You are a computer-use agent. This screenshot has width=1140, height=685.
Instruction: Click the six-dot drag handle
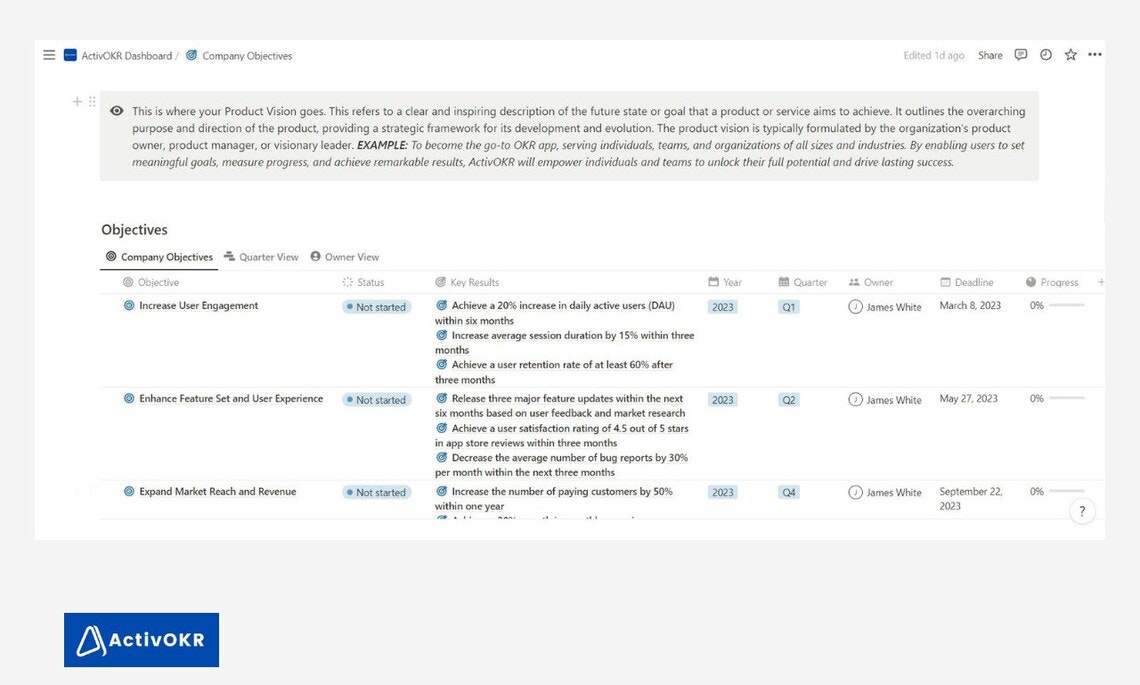click(x=92, y=102)
